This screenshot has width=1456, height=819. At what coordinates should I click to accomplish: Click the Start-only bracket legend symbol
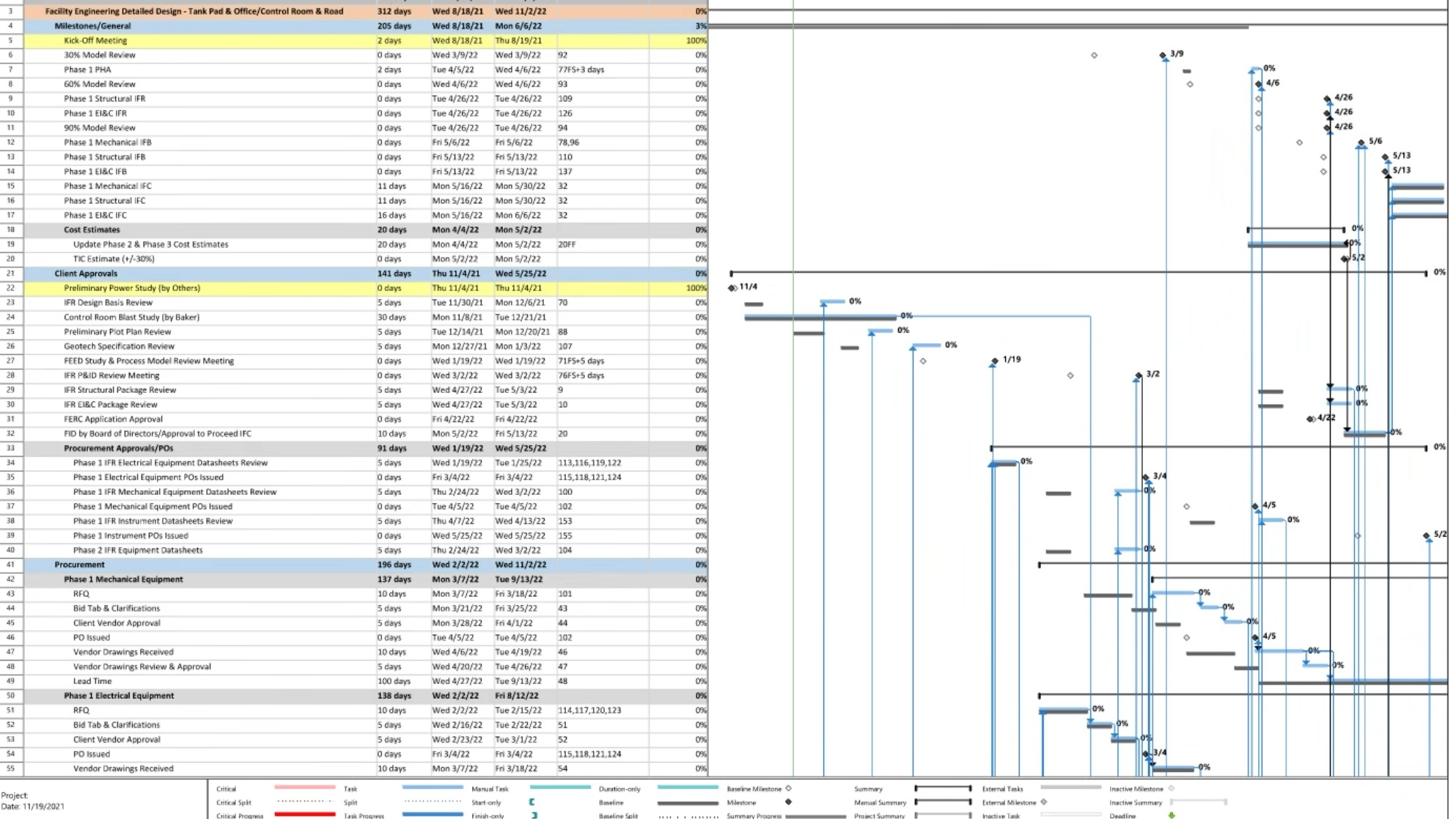[532, 802]
